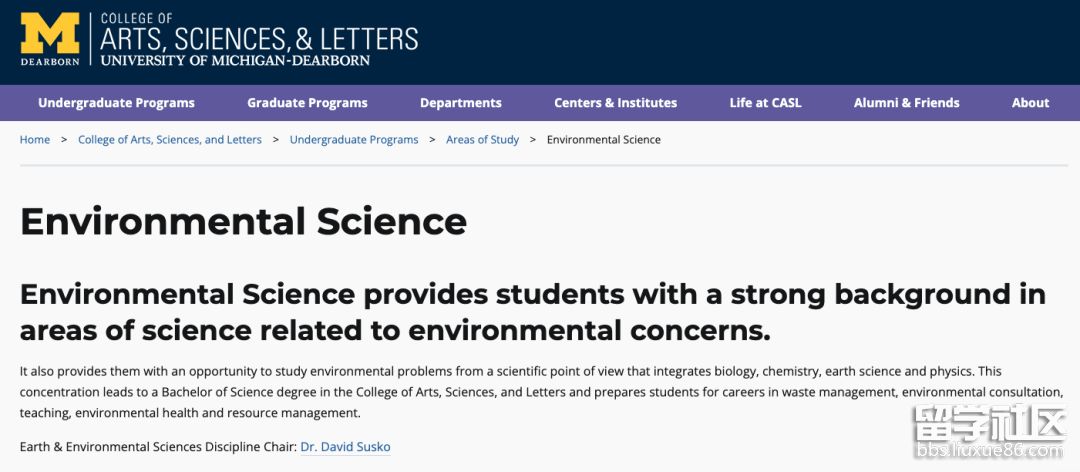Select About in the navigation bar
The height and width of the screenshot is (472, 1080).
1030,103
